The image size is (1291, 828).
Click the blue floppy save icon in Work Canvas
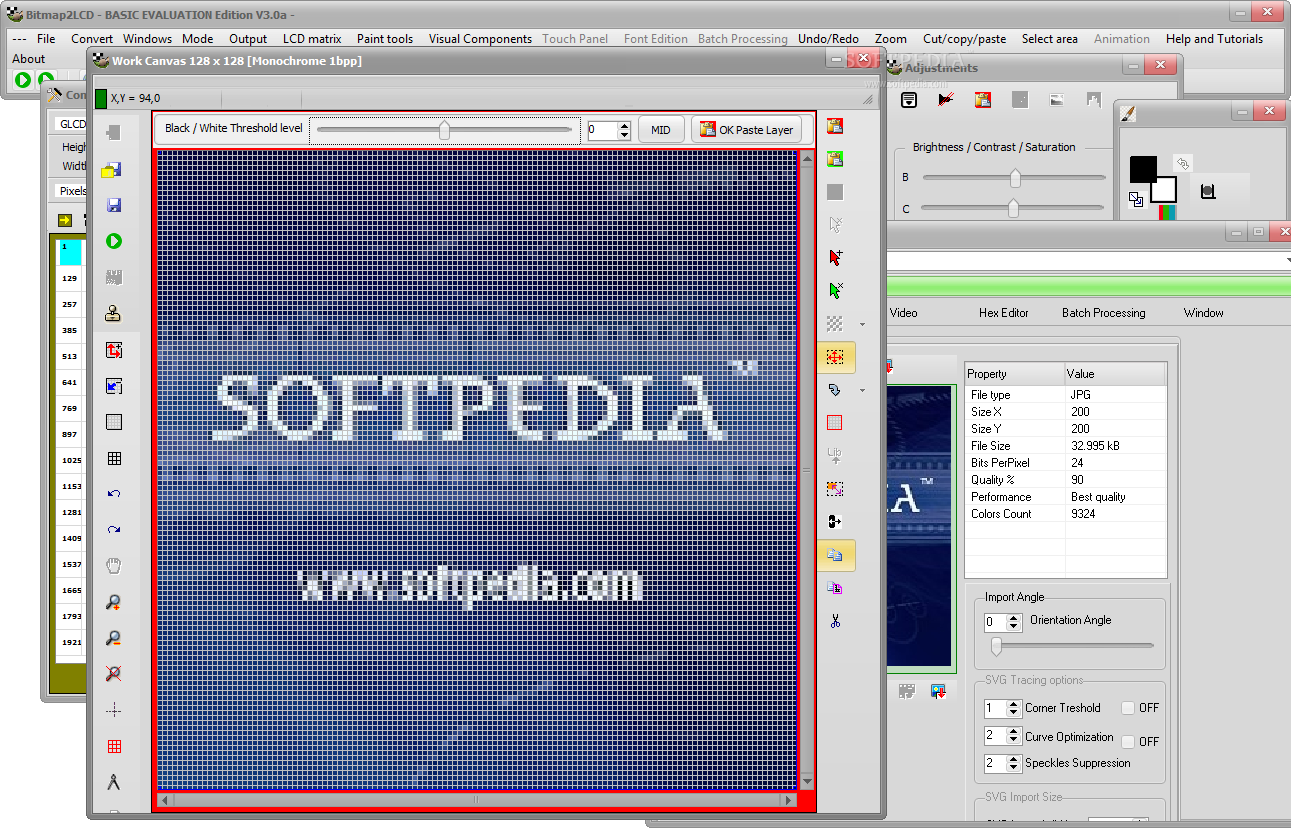coord(114,205)
